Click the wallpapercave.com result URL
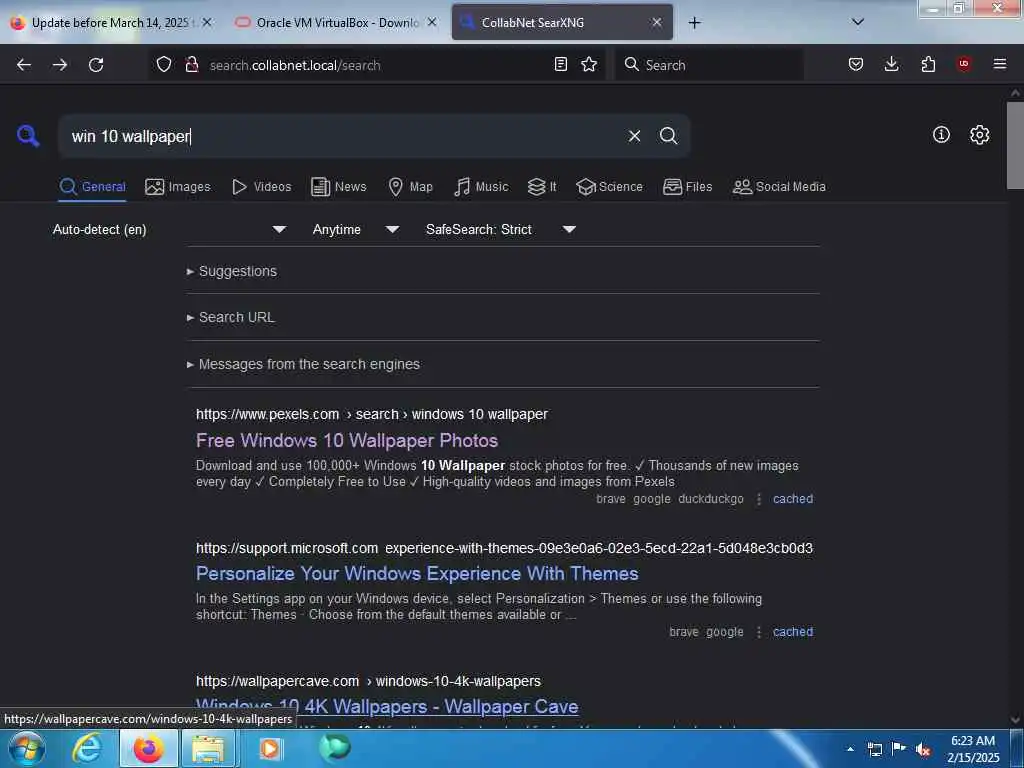1024x768 pixels. click(x=368, y=681)
